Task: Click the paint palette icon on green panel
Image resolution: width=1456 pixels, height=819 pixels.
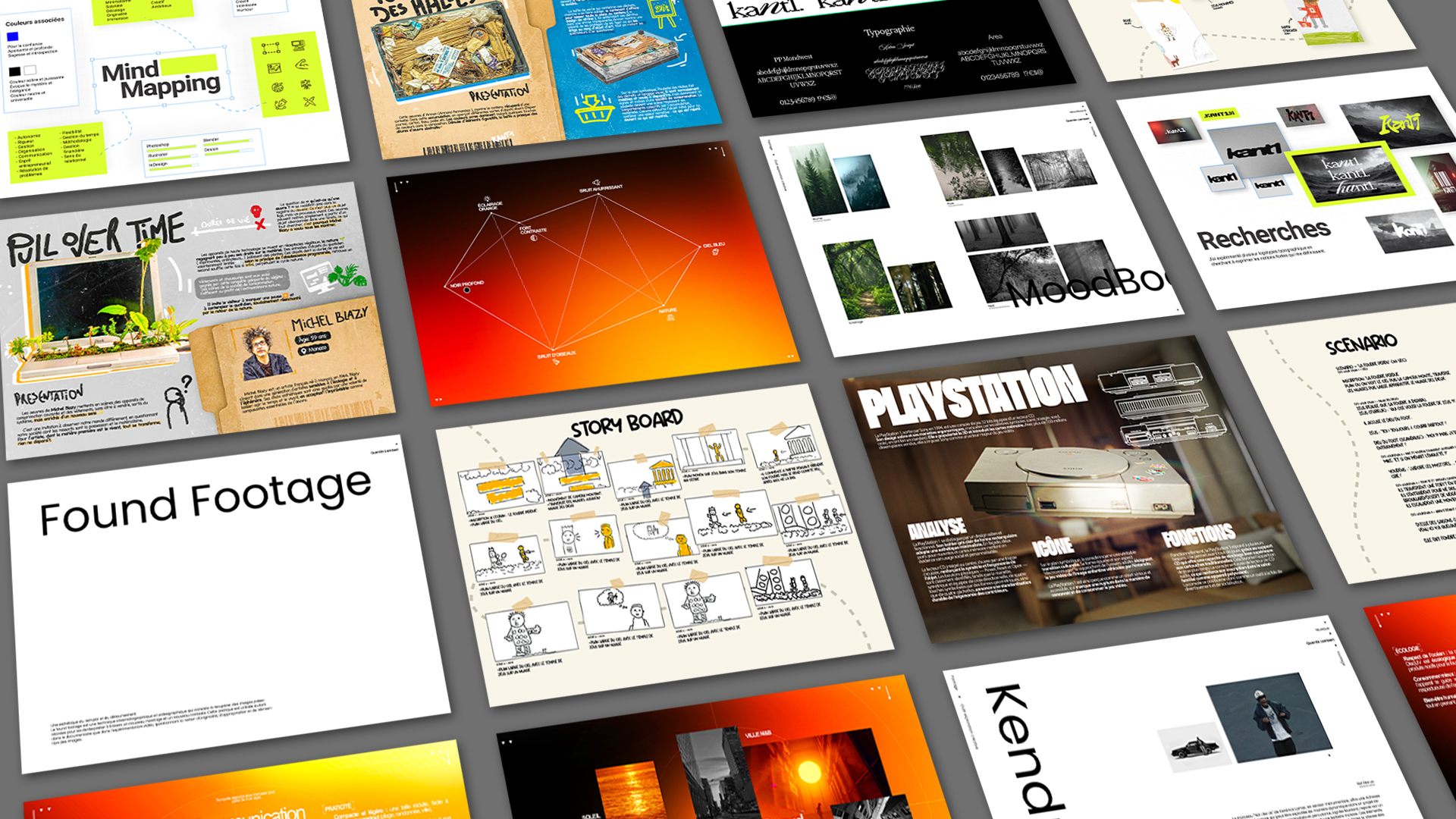Action: (x=278, y=87)
